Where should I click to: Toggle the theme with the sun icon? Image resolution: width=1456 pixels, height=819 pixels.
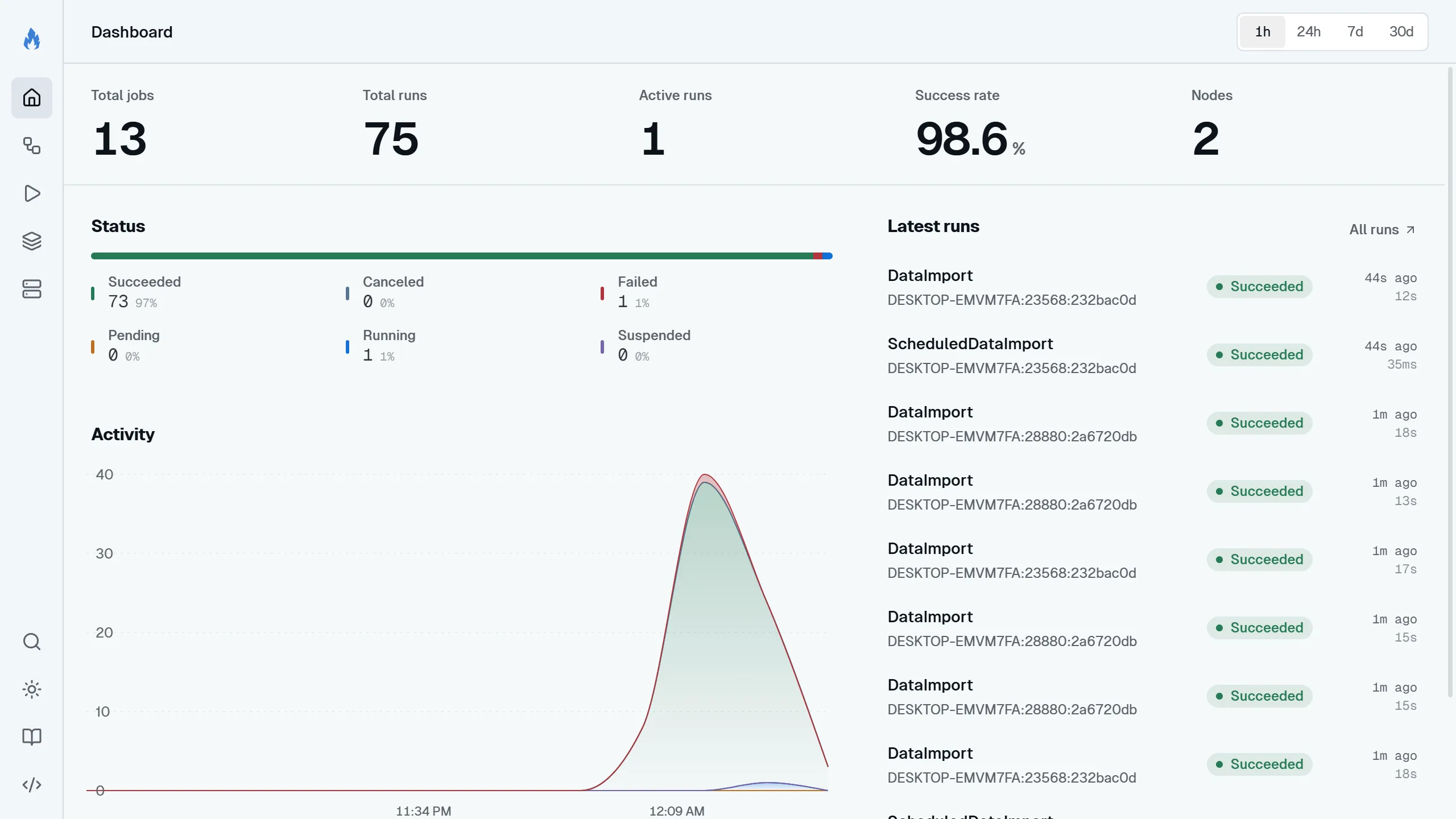pyautogui.click(x=32, y=689)
